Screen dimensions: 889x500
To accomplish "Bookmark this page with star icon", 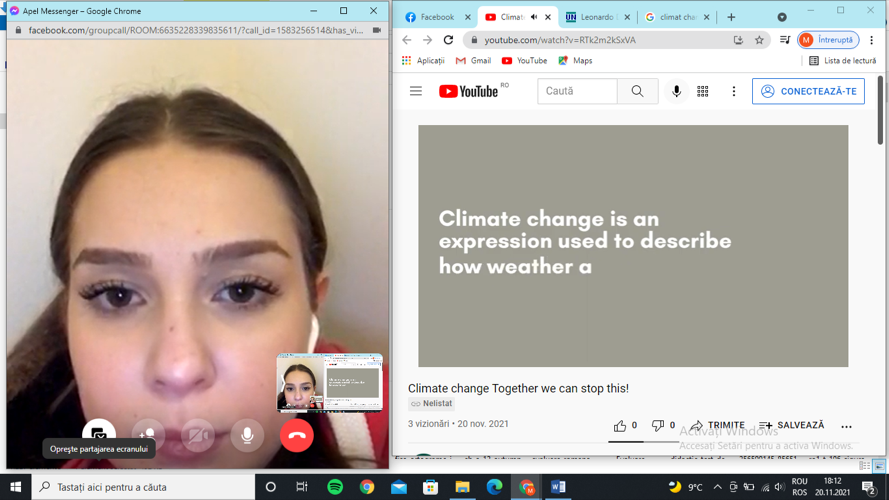I will click(x=759, y=40).
